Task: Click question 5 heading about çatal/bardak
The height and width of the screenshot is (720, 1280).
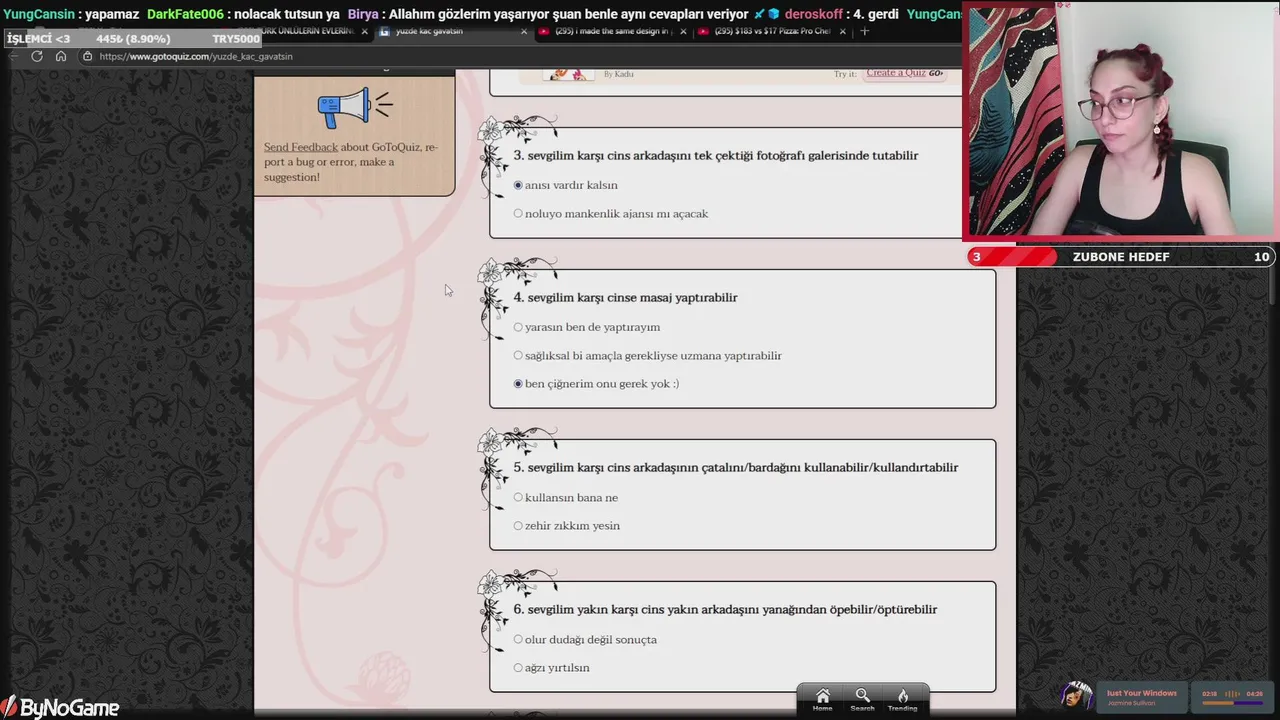Action: (736, 467)
